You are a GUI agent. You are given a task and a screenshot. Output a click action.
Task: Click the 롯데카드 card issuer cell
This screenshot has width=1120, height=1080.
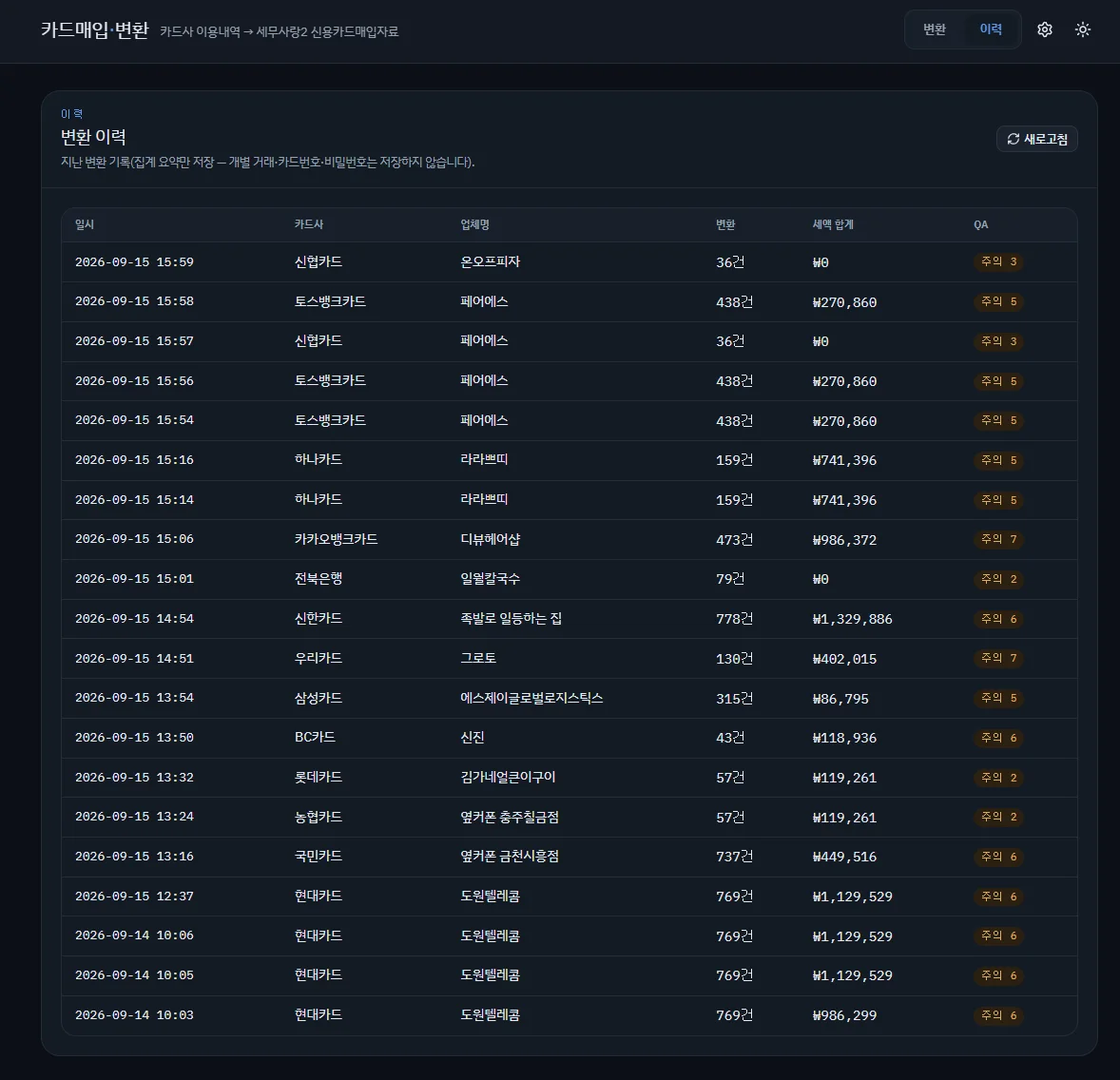(x=319, y=777)
